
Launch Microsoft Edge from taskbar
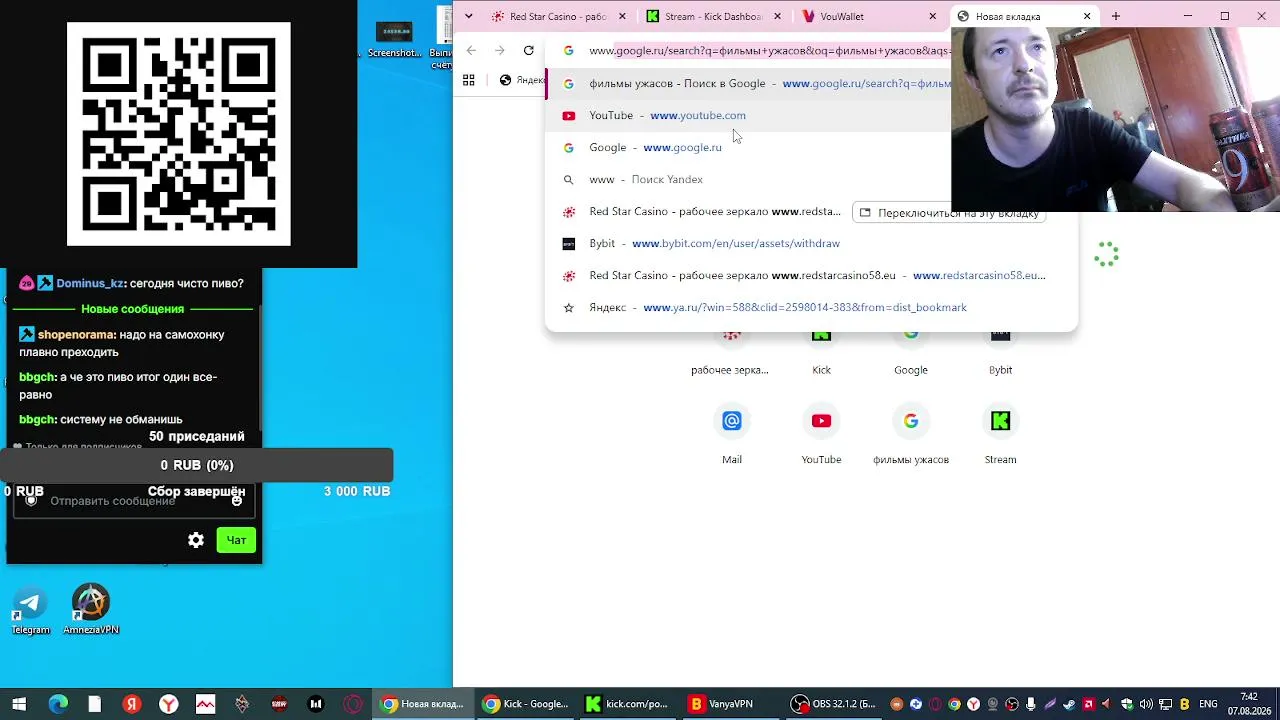pos(58,704)
